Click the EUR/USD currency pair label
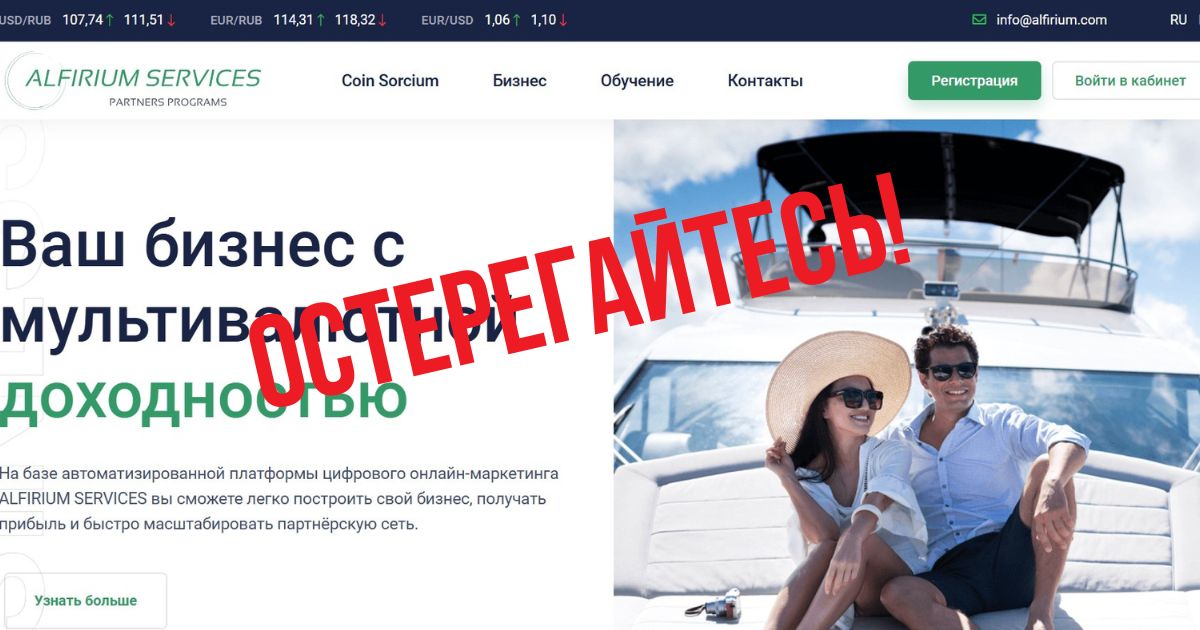1200x630 pixels. pos(447,20)
